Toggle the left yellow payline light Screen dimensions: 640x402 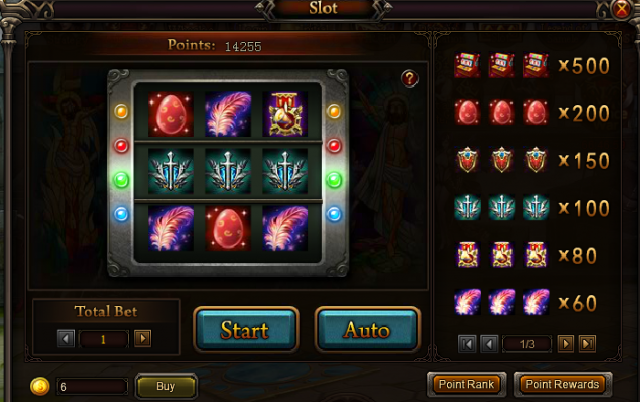121,111
